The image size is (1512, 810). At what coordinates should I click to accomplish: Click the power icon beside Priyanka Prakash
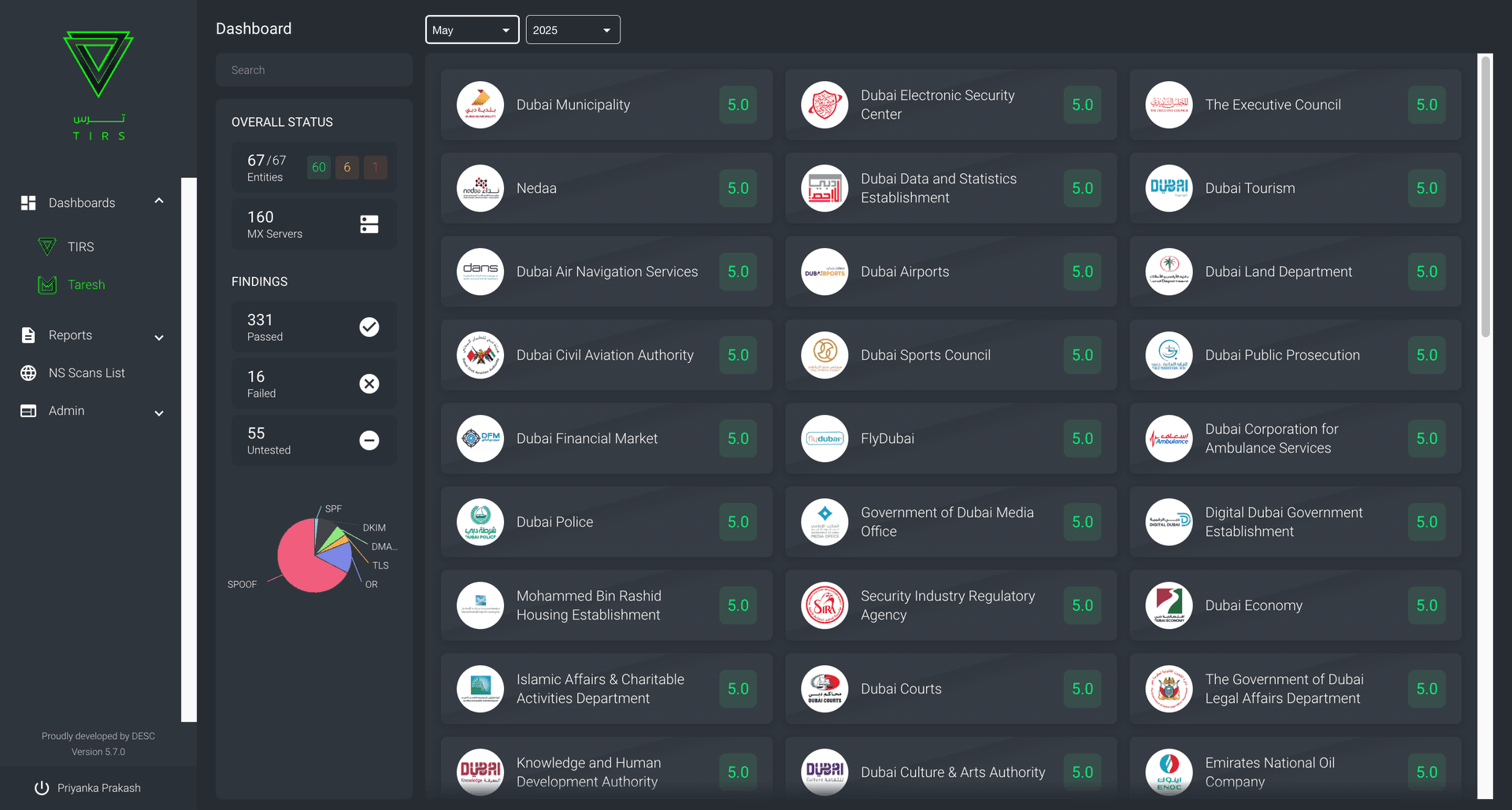(42, 788)
